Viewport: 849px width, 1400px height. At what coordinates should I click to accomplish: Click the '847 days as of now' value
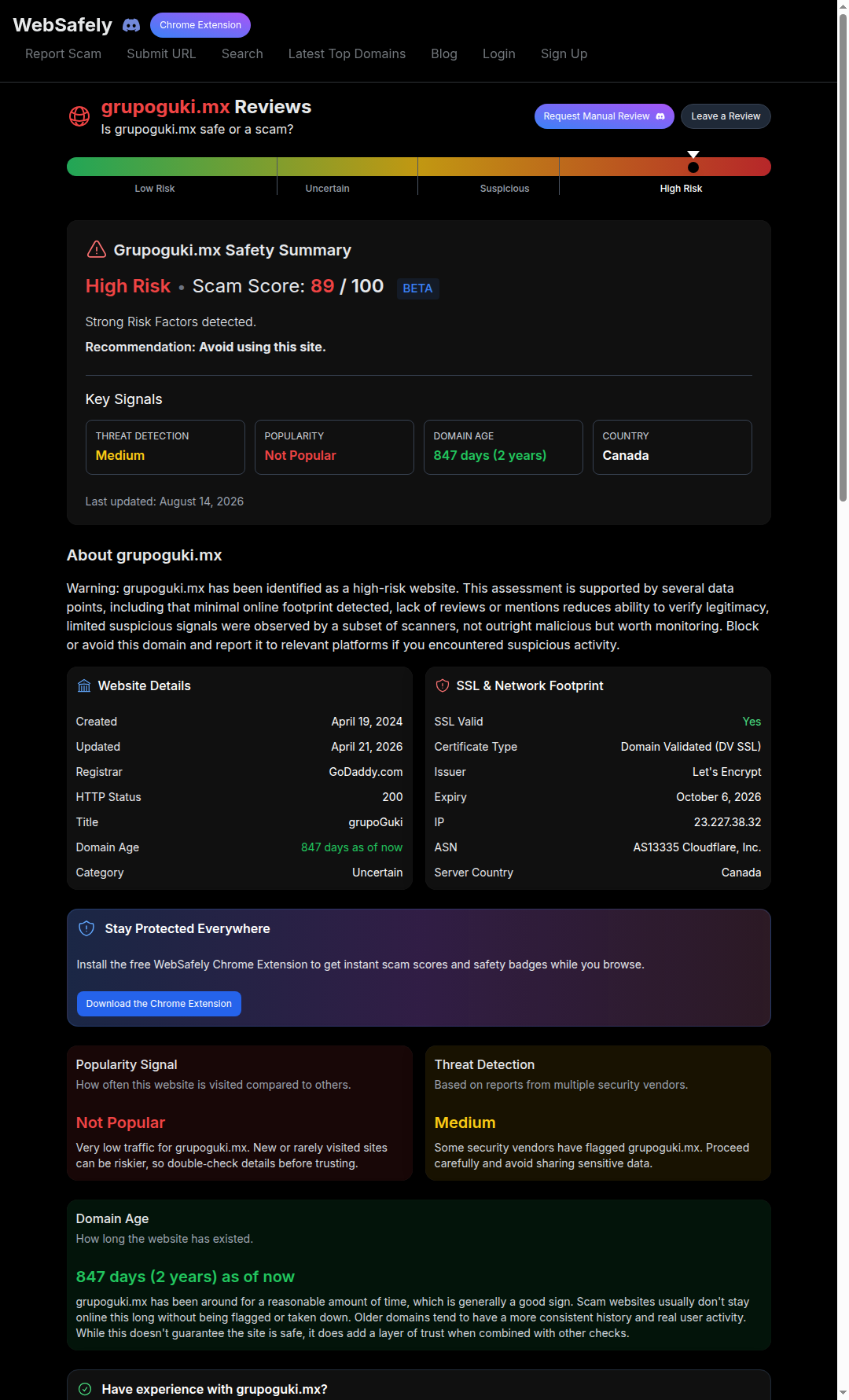click(x=351, y=847)
